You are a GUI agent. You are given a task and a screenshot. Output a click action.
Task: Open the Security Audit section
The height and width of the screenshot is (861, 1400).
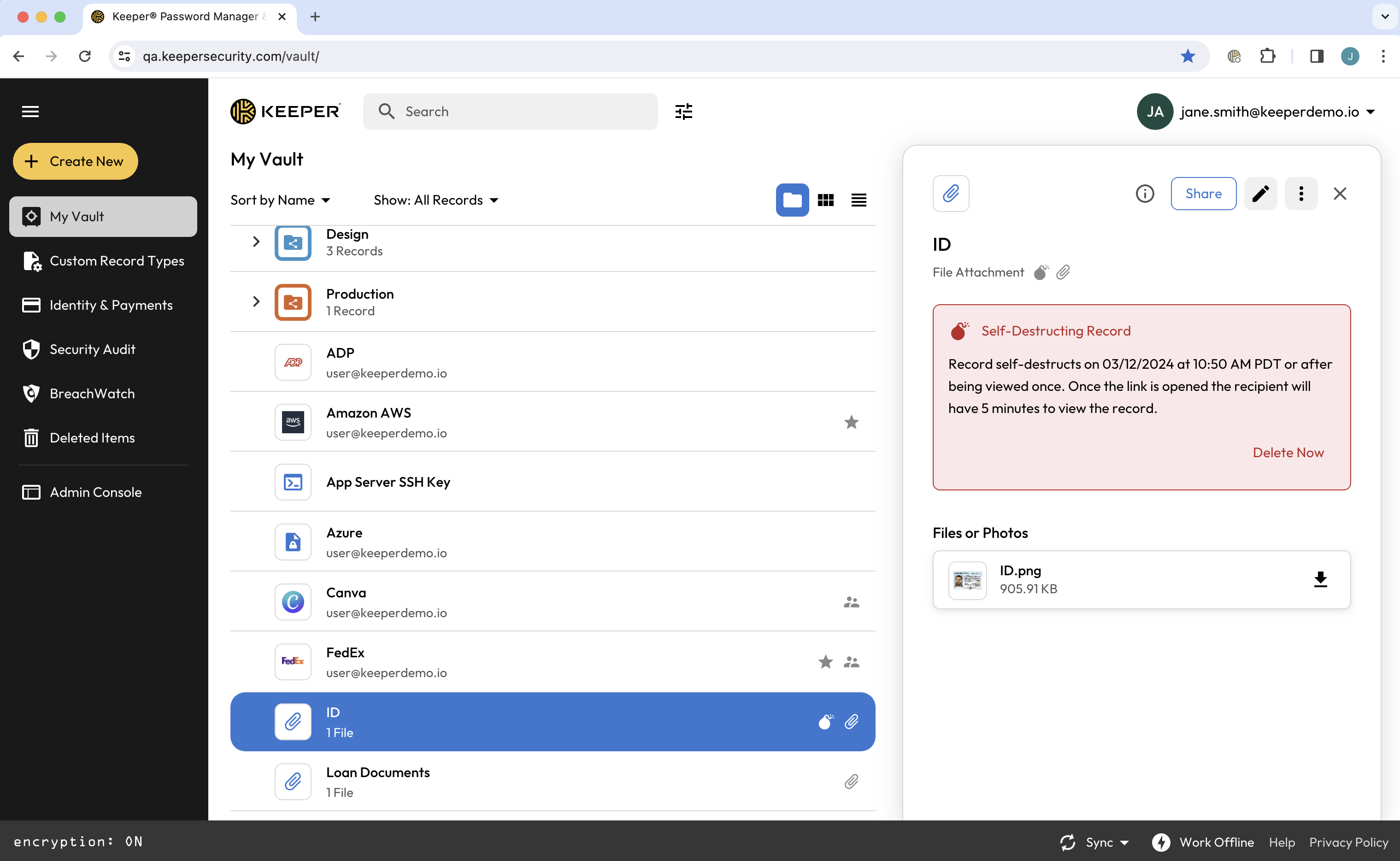[x=92, y=349]
